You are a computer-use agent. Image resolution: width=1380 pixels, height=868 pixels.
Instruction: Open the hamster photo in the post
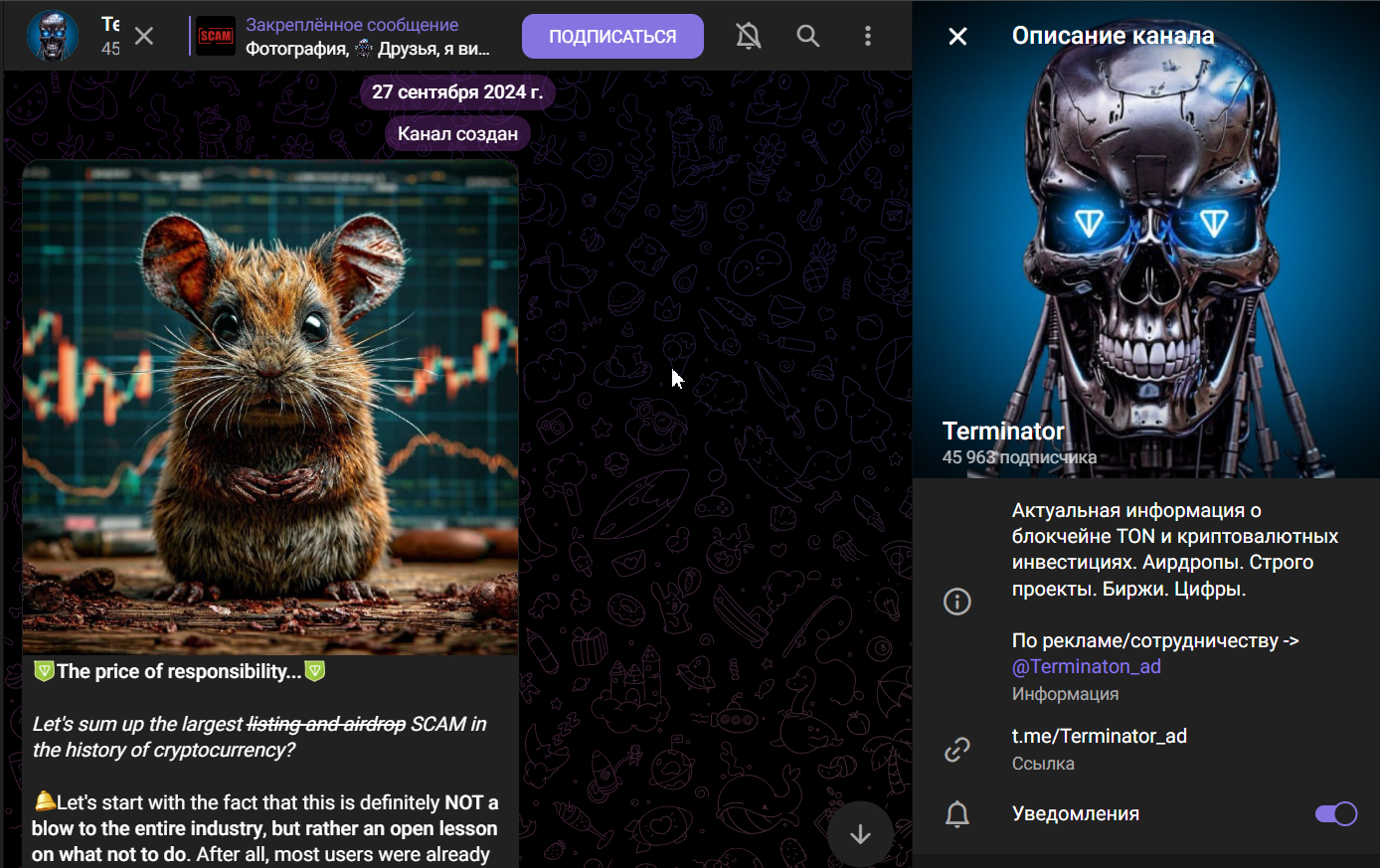(x=270, y=408)
